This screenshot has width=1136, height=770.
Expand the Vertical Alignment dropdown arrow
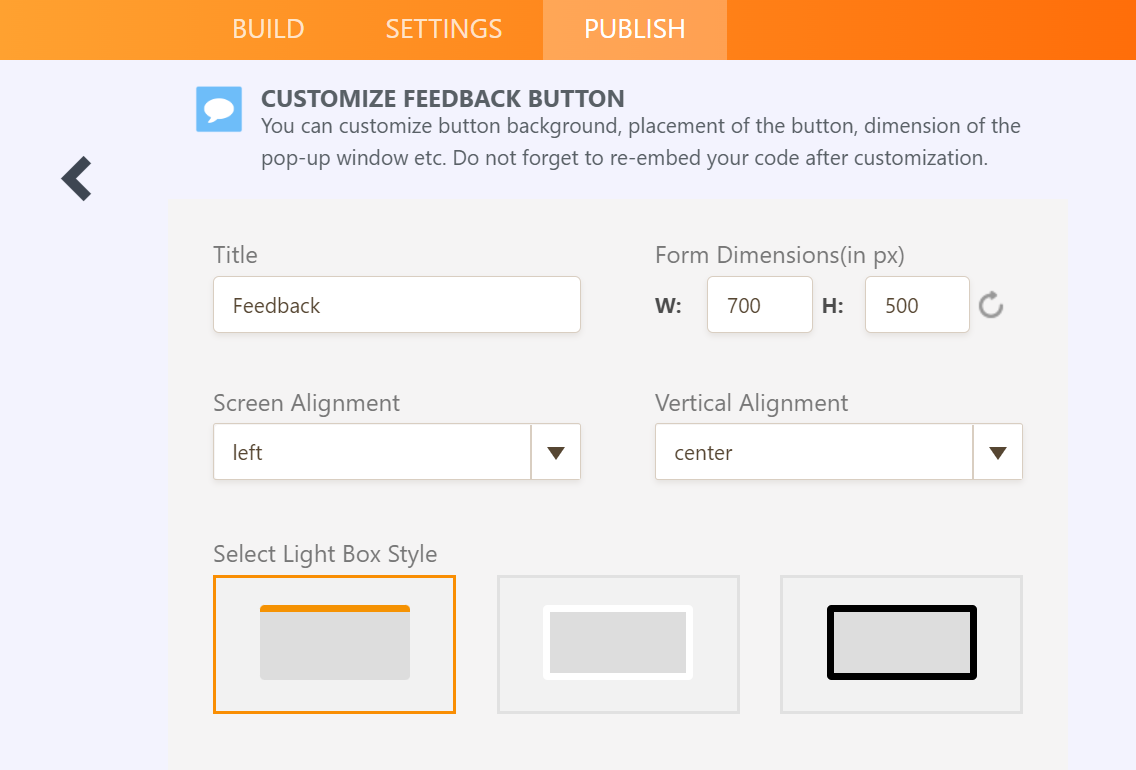tap(997, 452)
